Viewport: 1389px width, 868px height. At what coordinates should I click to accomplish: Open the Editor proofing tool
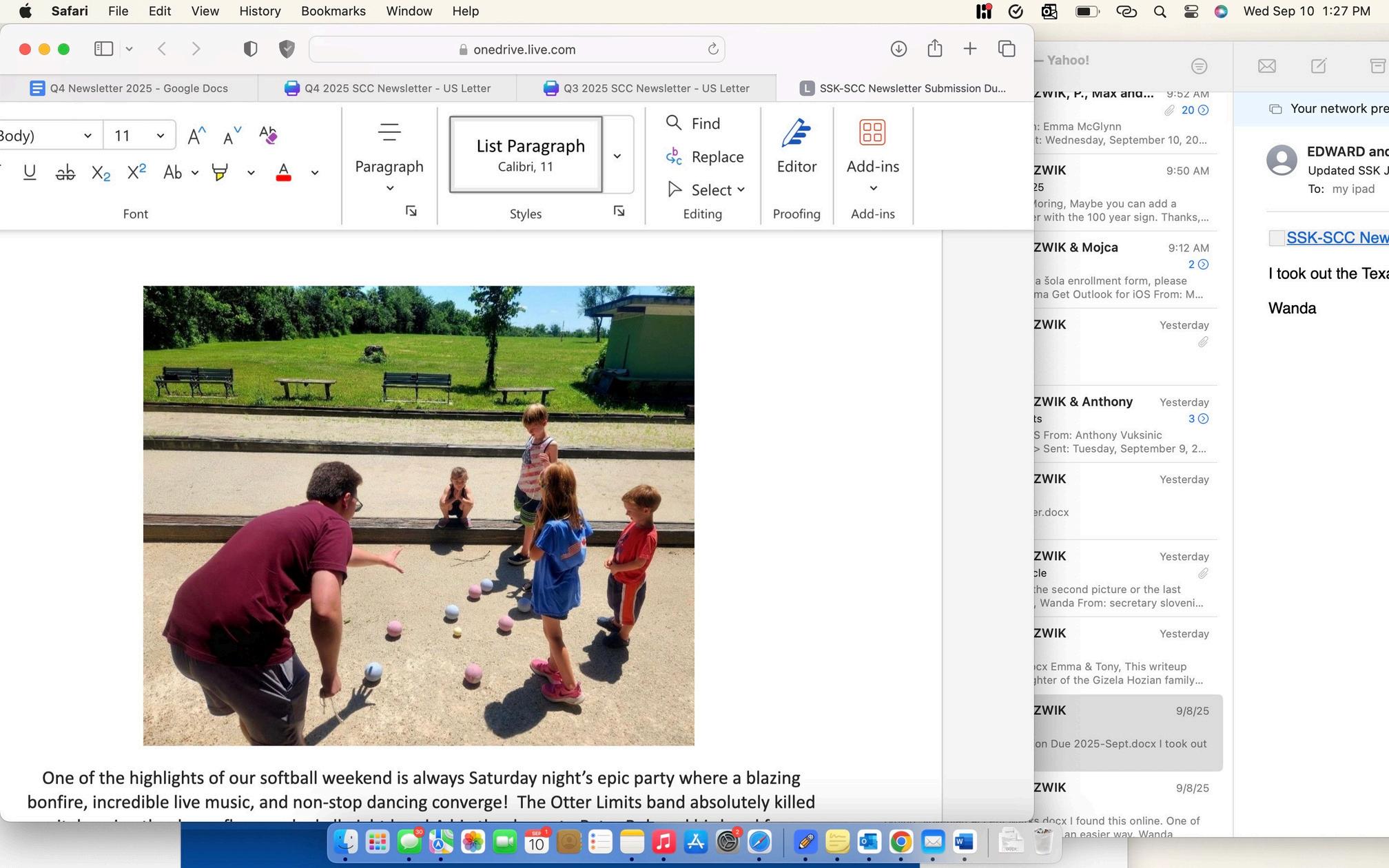(796, 146)
